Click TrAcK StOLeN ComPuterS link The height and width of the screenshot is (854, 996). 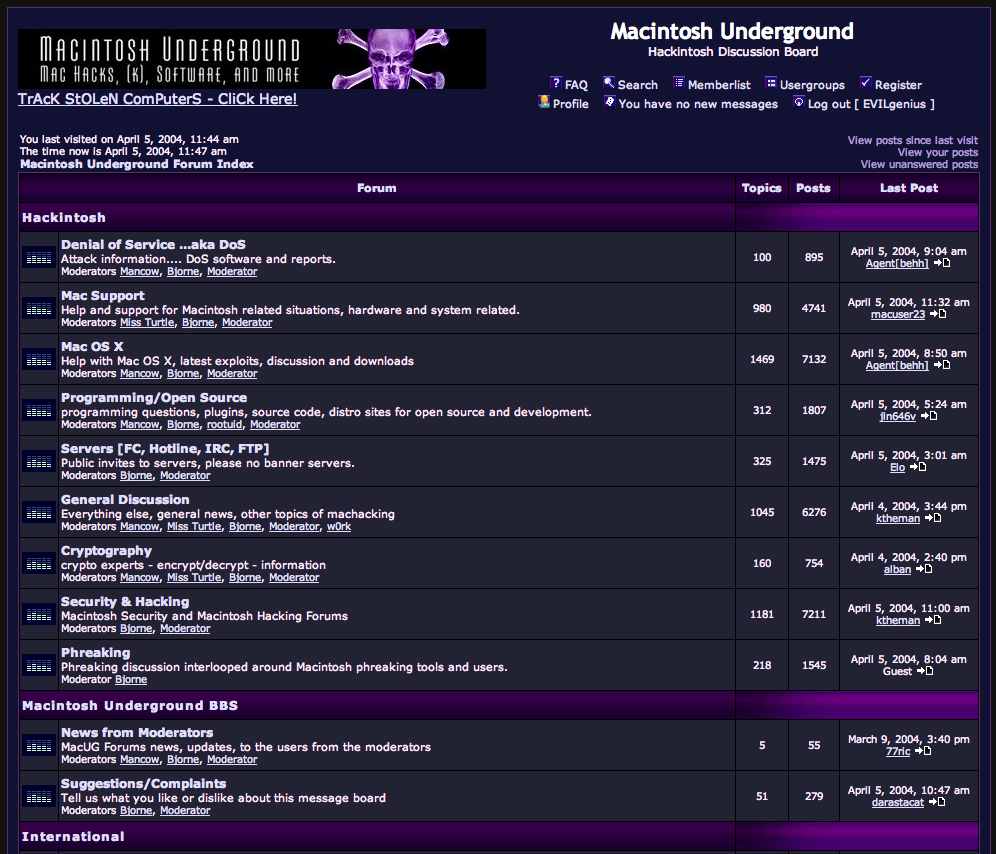click(158, 99)
